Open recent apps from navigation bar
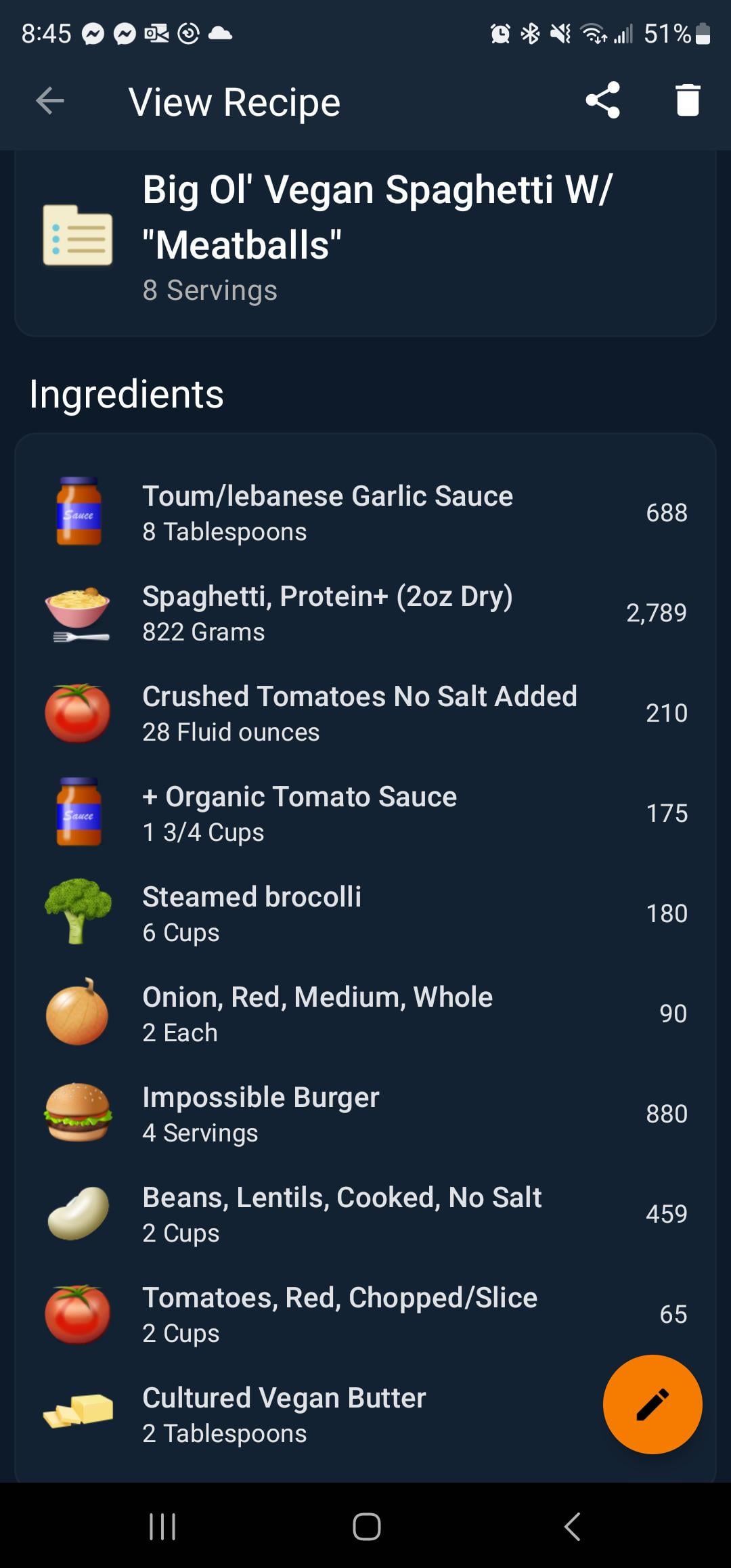 [162, 1527]
